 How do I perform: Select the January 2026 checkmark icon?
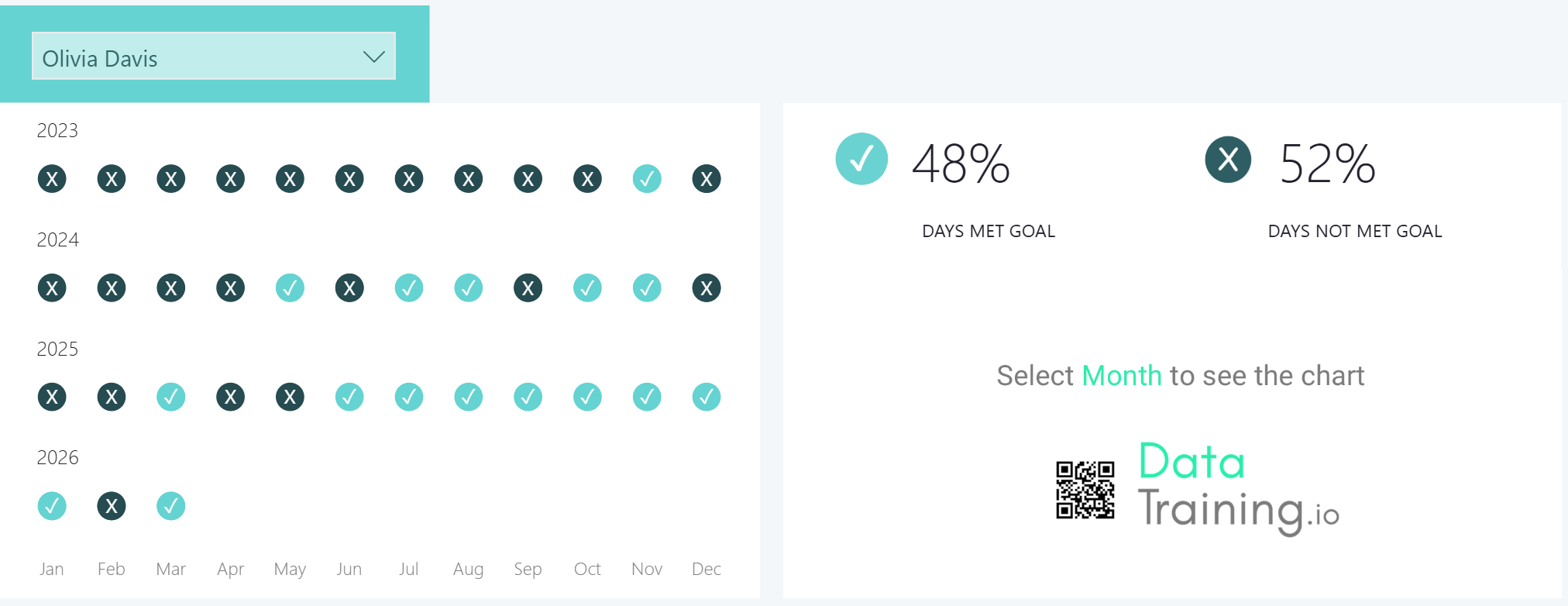[x=52, y=507]
